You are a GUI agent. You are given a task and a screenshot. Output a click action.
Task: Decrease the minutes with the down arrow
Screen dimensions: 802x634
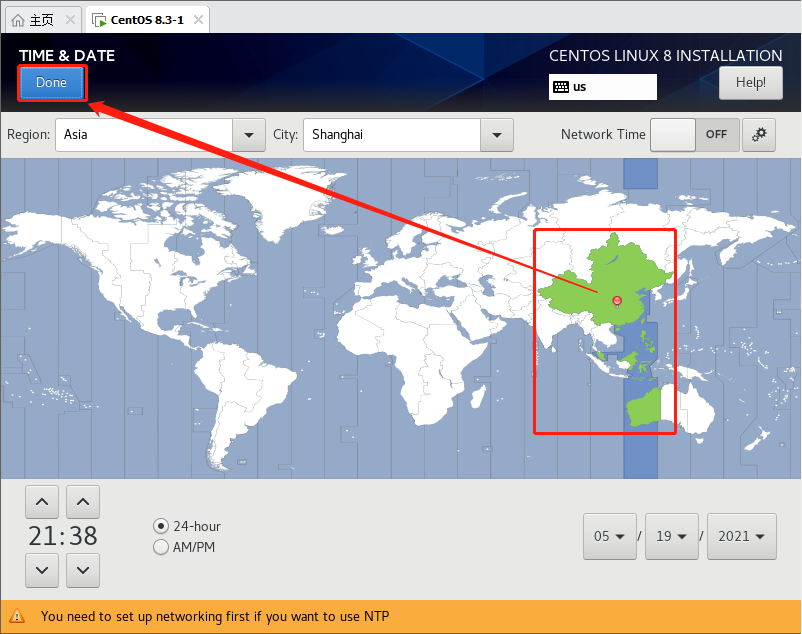(83, 570)
